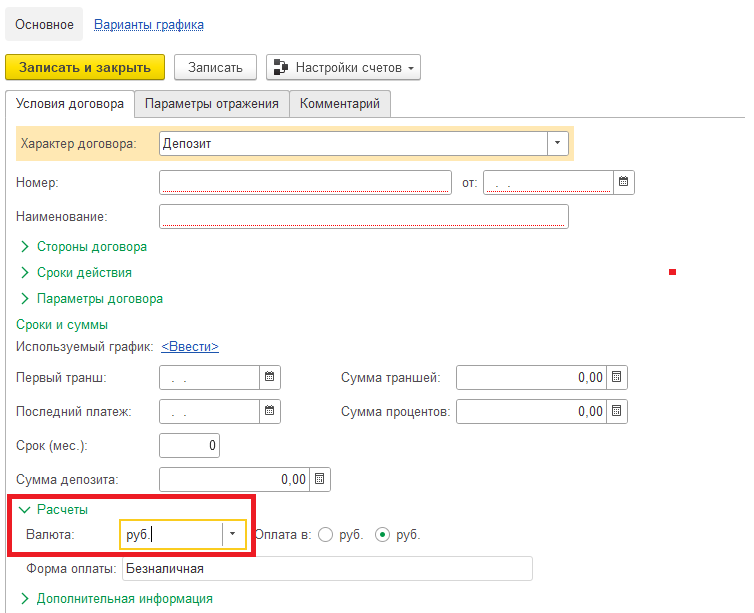Open calendar for Последний платеж date
This screenshot has width=754, height=613.
[270, 412]
